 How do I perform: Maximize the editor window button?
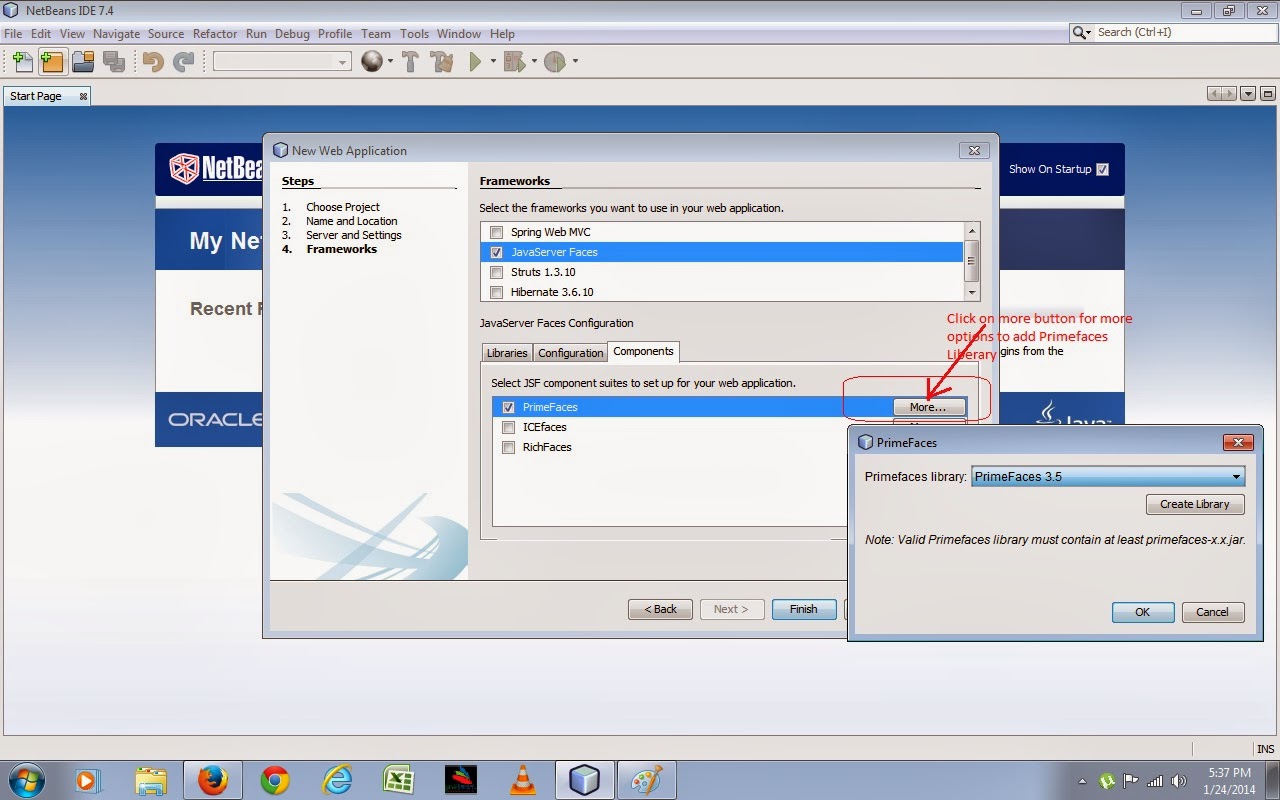[1267, 94]
